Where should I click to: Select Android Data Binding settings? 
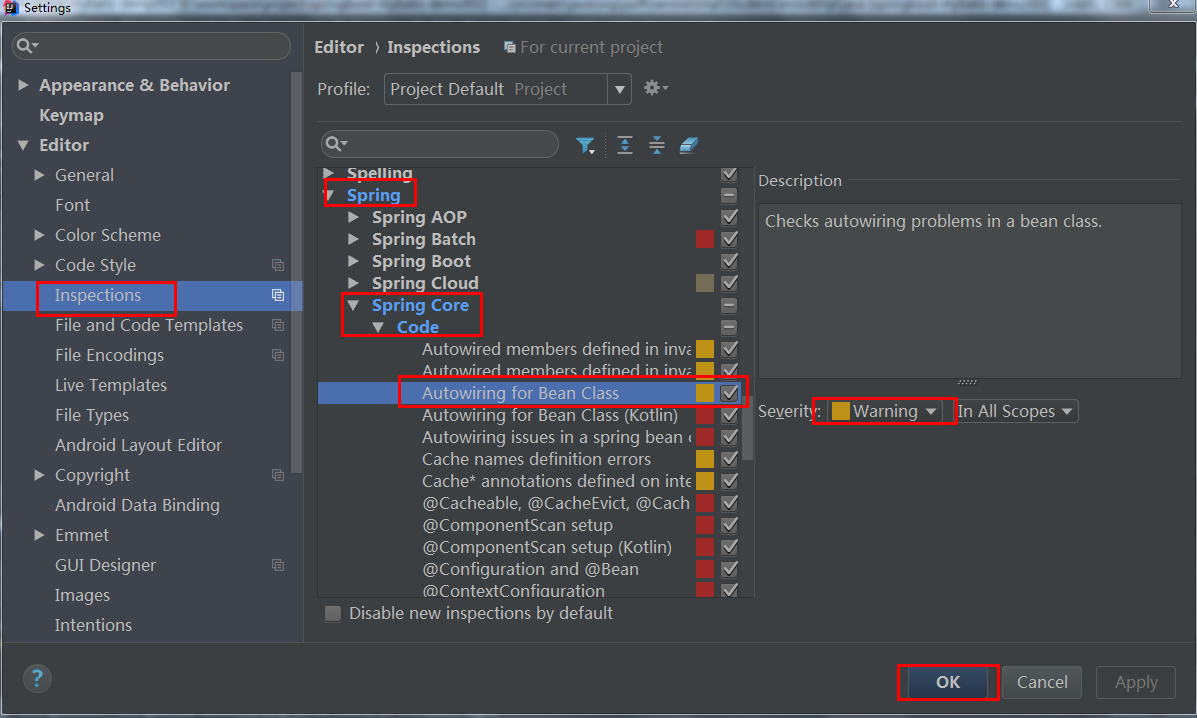tap(137, 505)
